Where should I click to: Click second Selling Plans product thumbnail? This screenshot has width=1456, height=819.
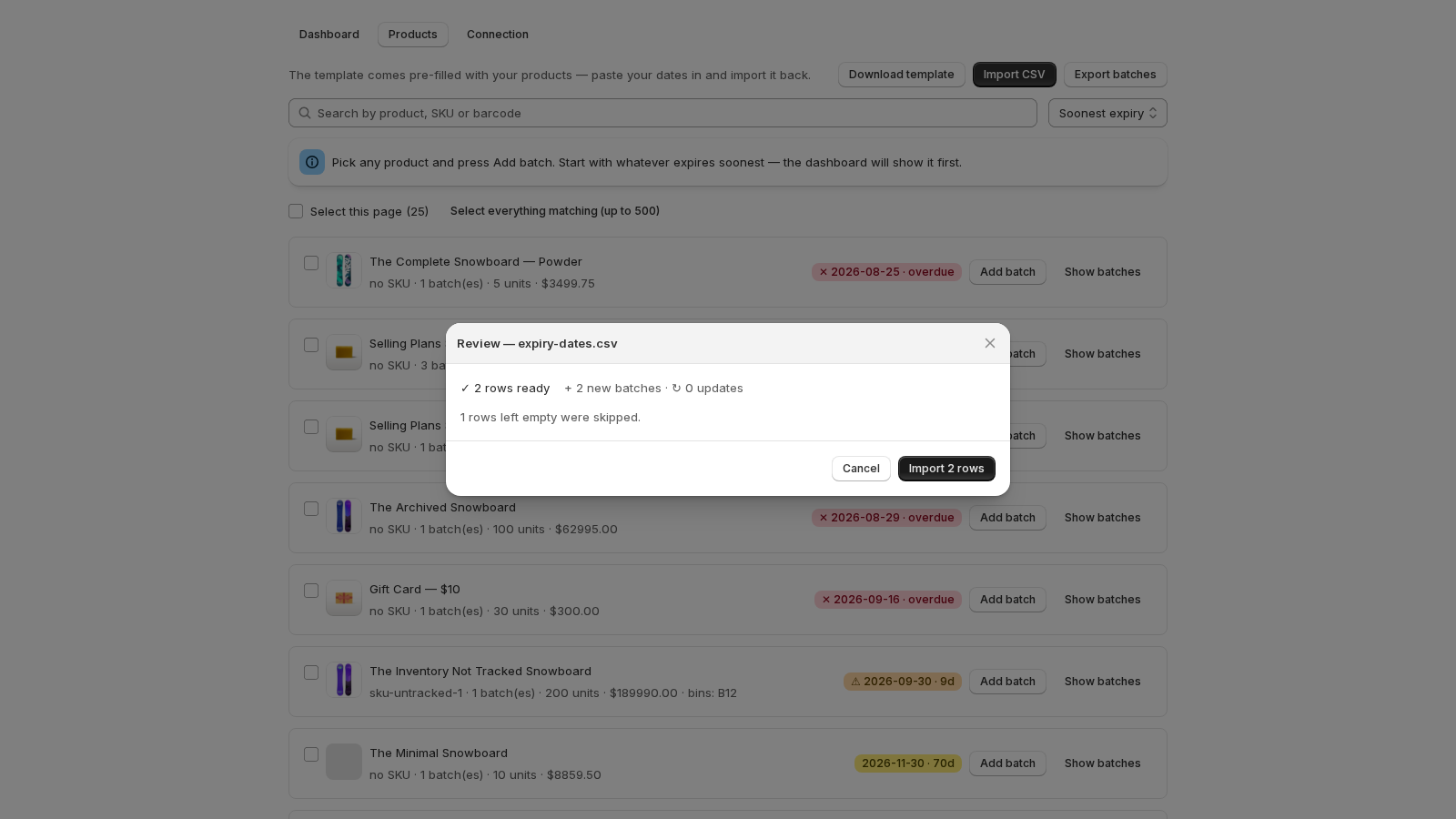[344, 434]
